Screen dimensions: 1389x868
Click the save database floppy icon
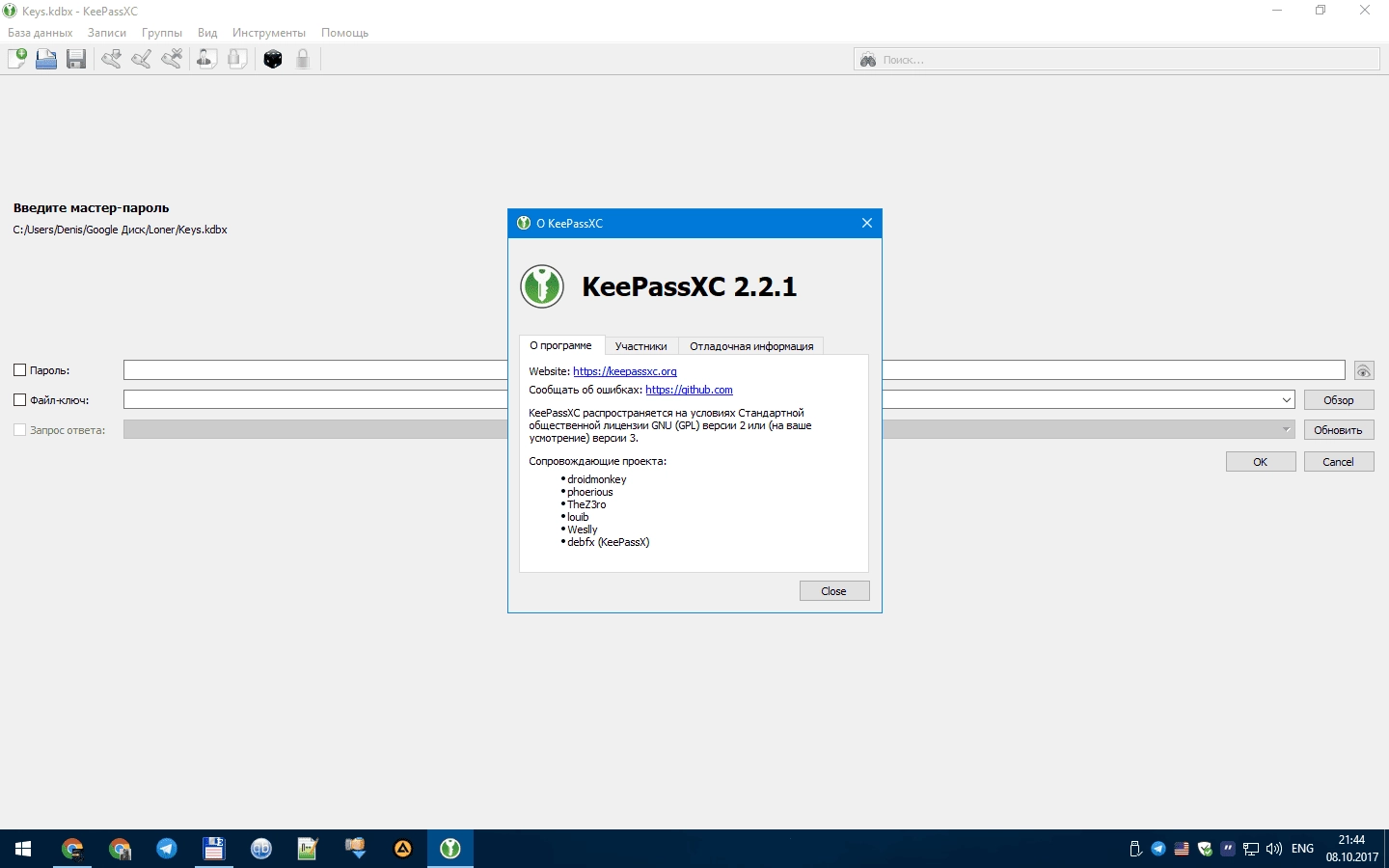[76, 60]
